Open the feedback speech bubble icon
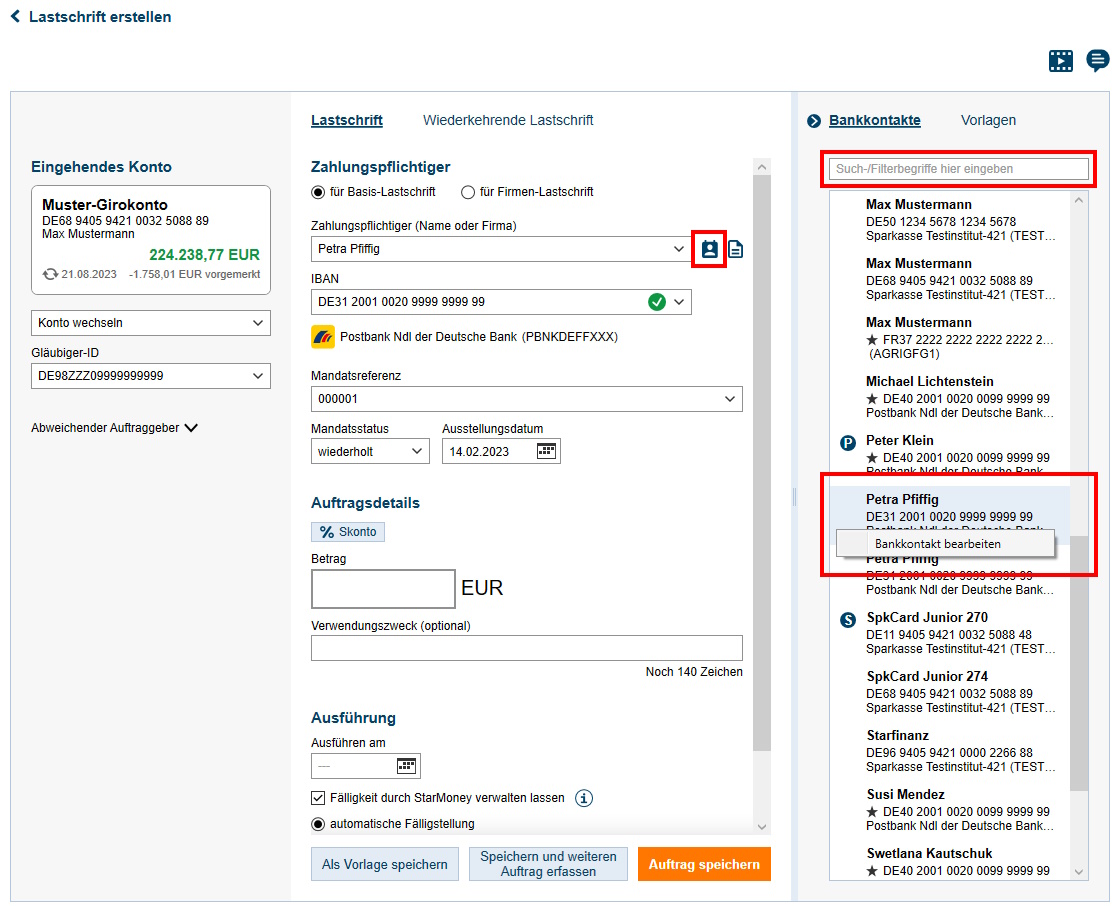 [x=1097, y=60]
